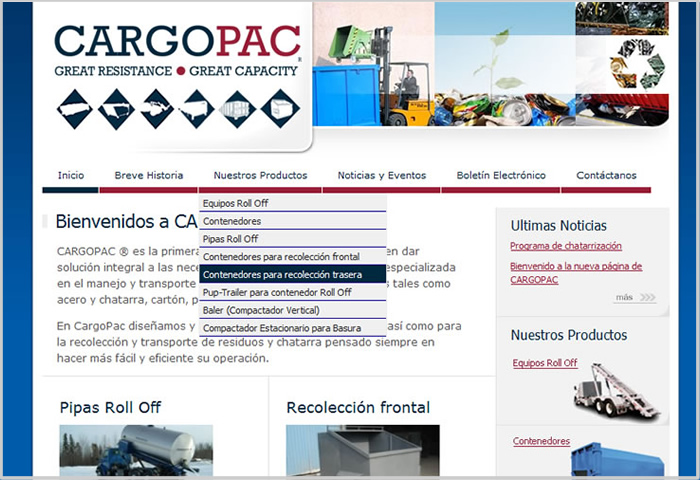Image resolution: width=700 pixels, height=480 pixels.
Task: Click the Ultimas Noticias heading
Action: (558, 225)
